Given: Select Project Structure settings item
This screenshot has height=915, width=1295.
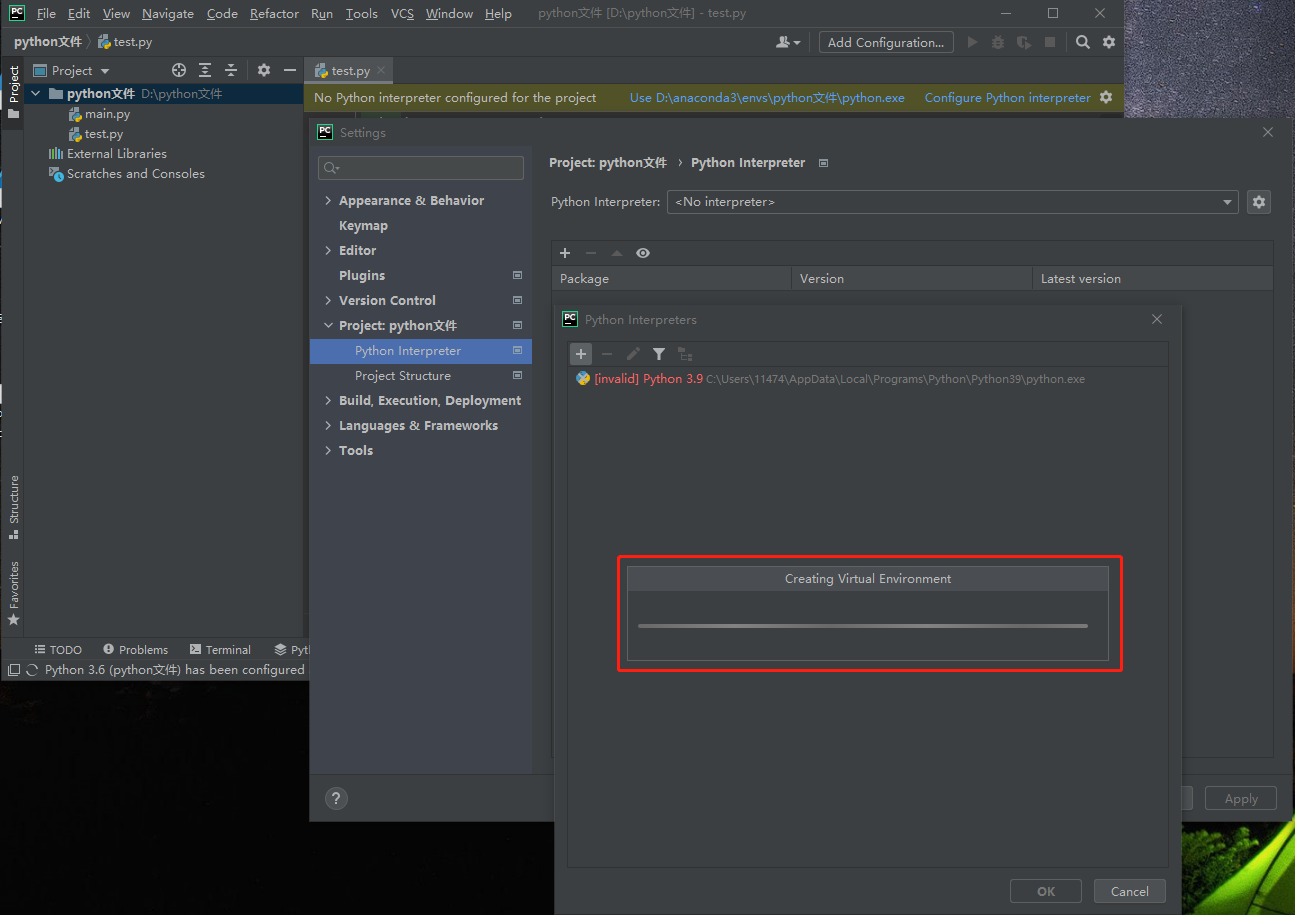Looking at the screenshot, I should (x=403, y=376).
